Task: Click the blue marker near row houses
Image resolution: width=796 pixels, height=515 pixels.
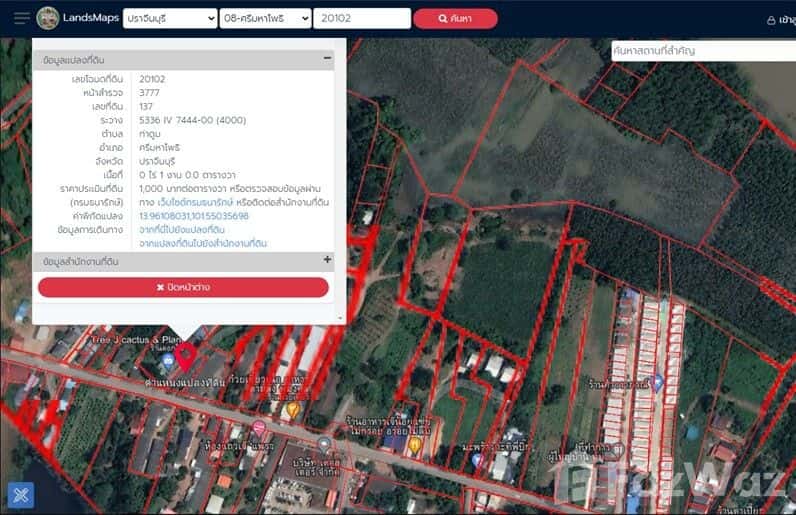Action: (x=657, y=382)
